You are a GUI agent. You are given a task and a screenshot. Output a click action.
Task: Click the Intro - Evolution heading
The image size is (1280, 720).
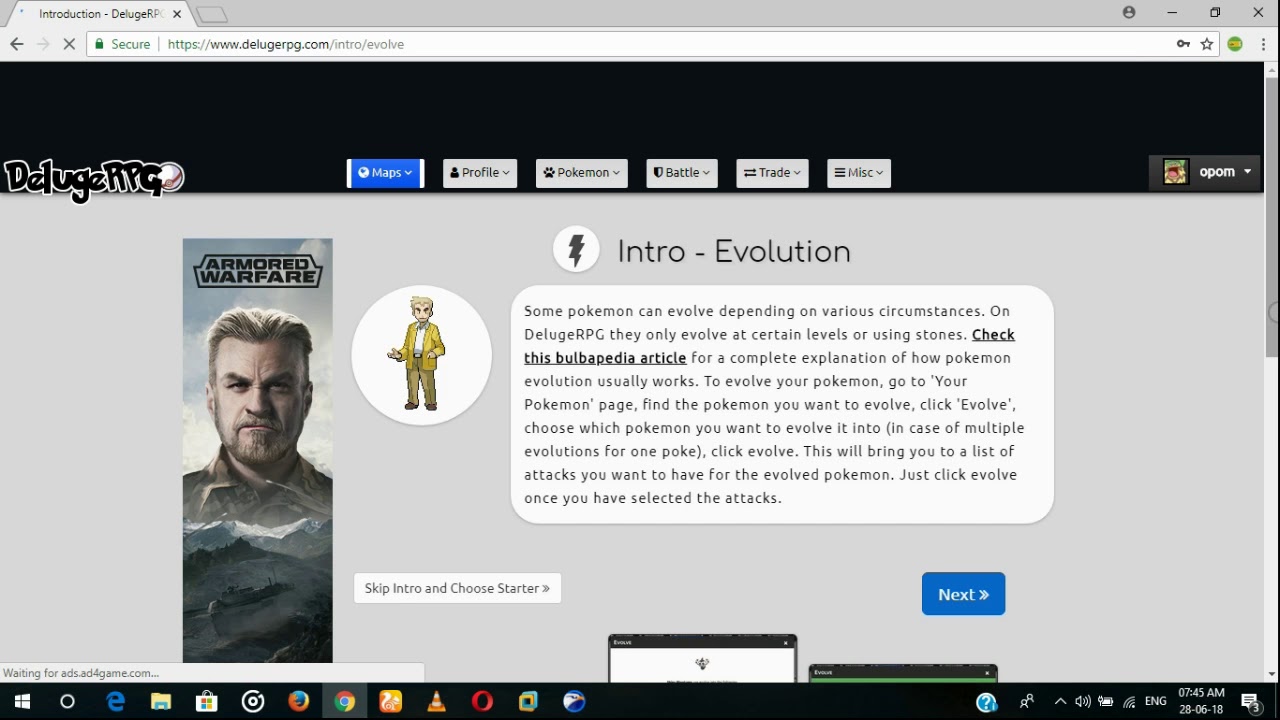point(734,251)
